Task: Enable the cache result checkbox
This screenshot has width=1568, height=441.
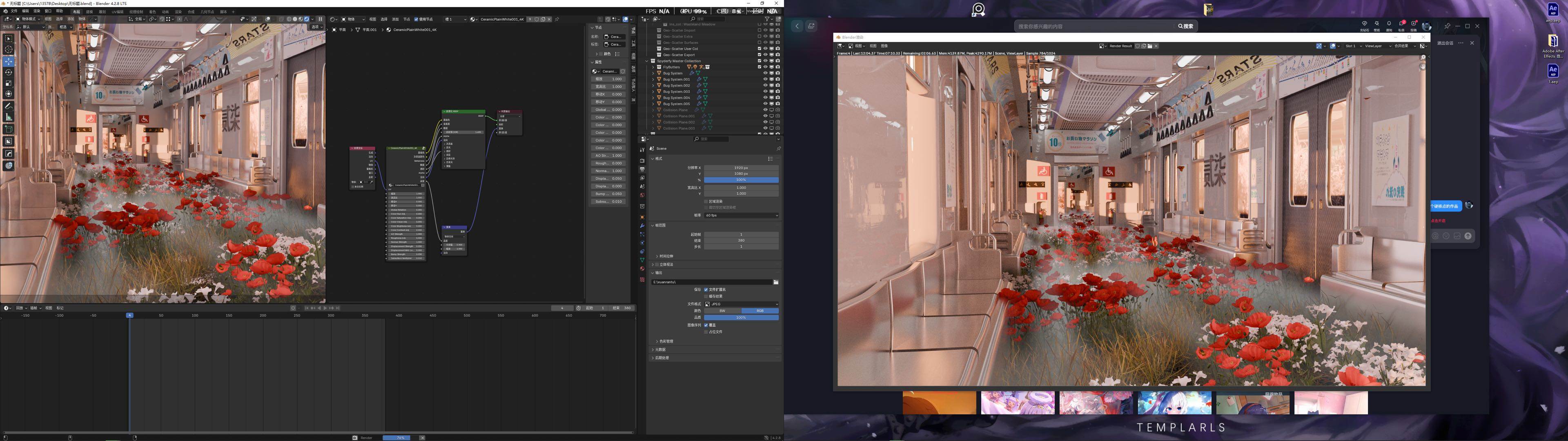Action: coord(706,296)
